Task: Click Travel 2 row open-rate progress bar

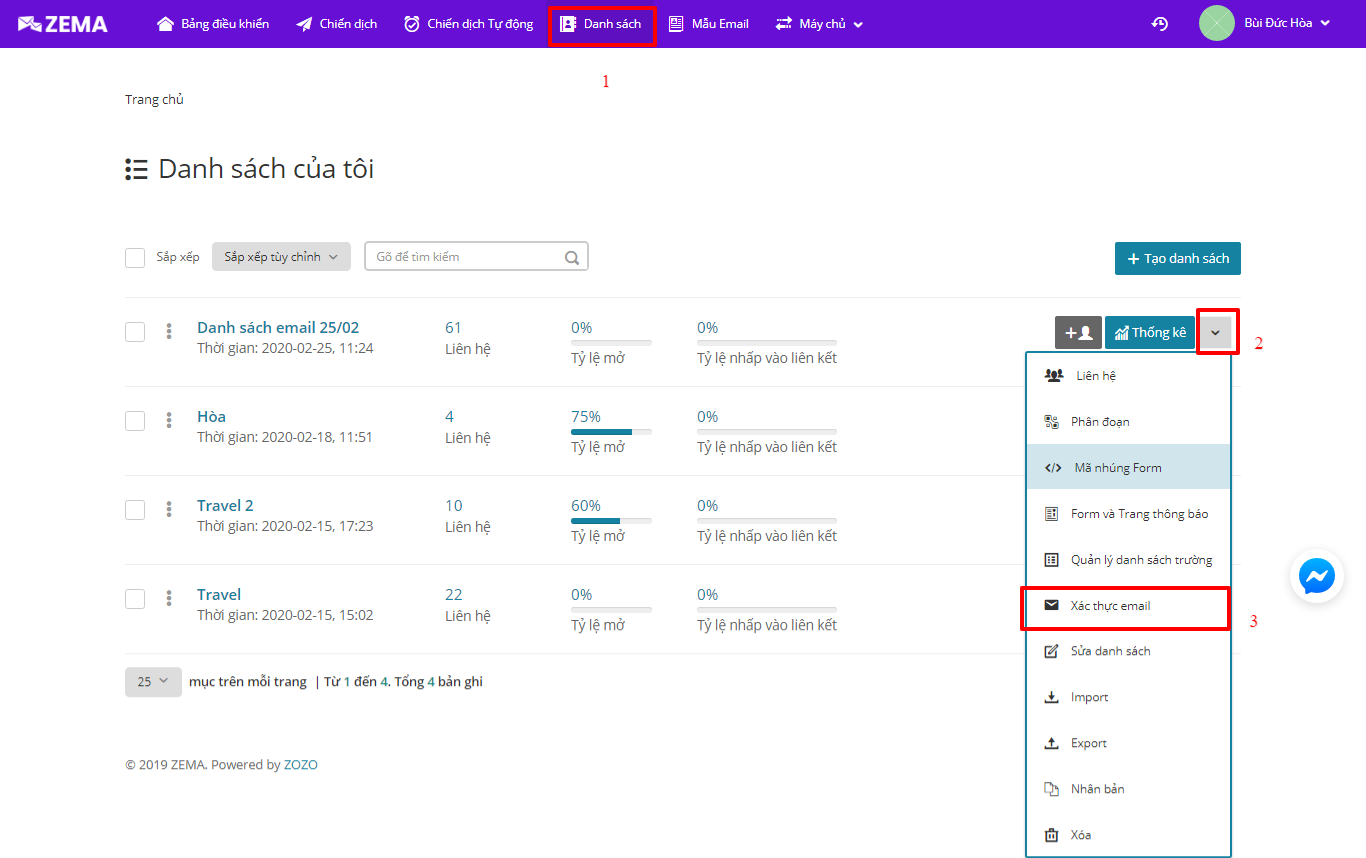Action: pyautogui.click(x=611, y=521)
